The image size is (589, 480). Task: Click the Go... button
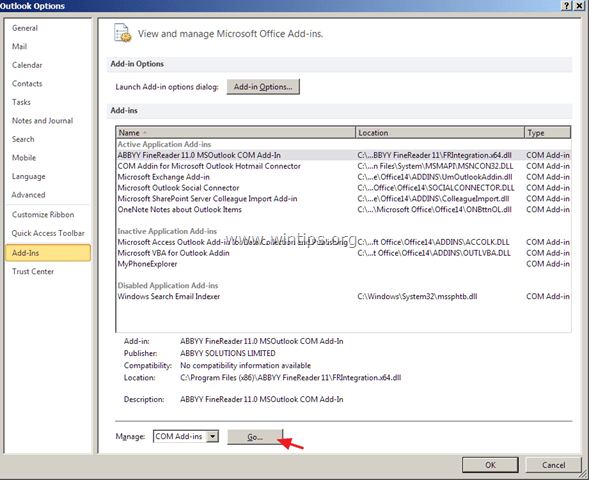click(x=255, y=437)
